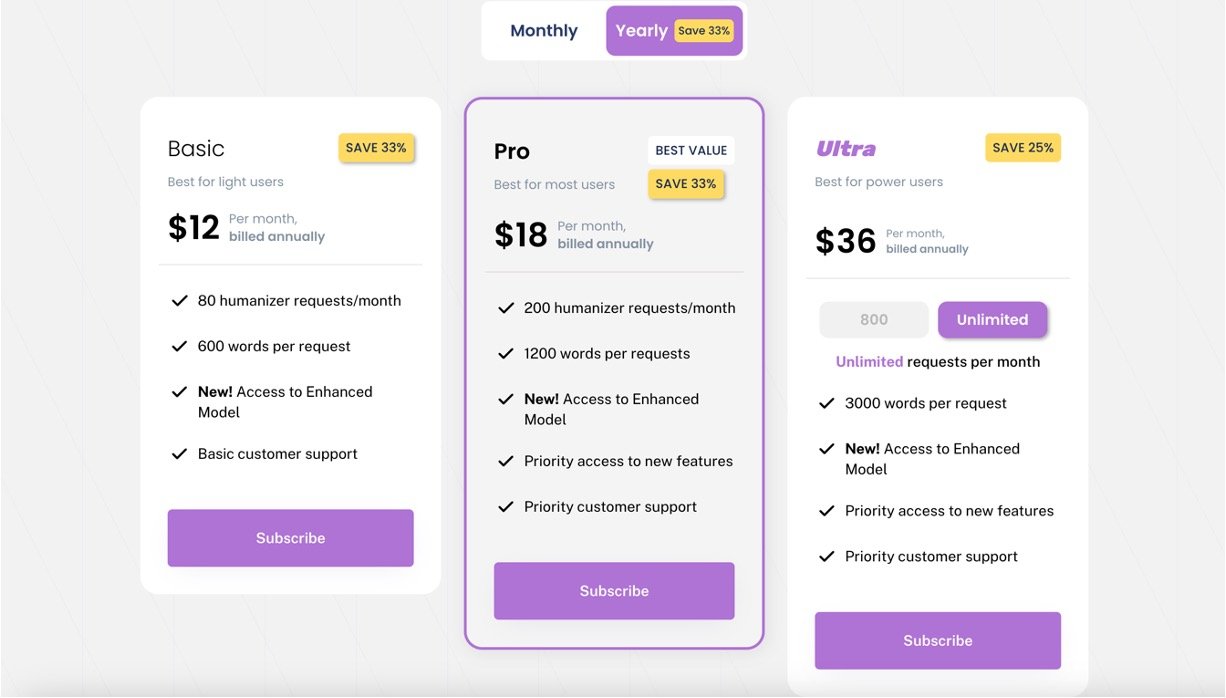Click the Save 33% badge on Basic
This screenshot has width=1226, height=698.
point(376,148)
